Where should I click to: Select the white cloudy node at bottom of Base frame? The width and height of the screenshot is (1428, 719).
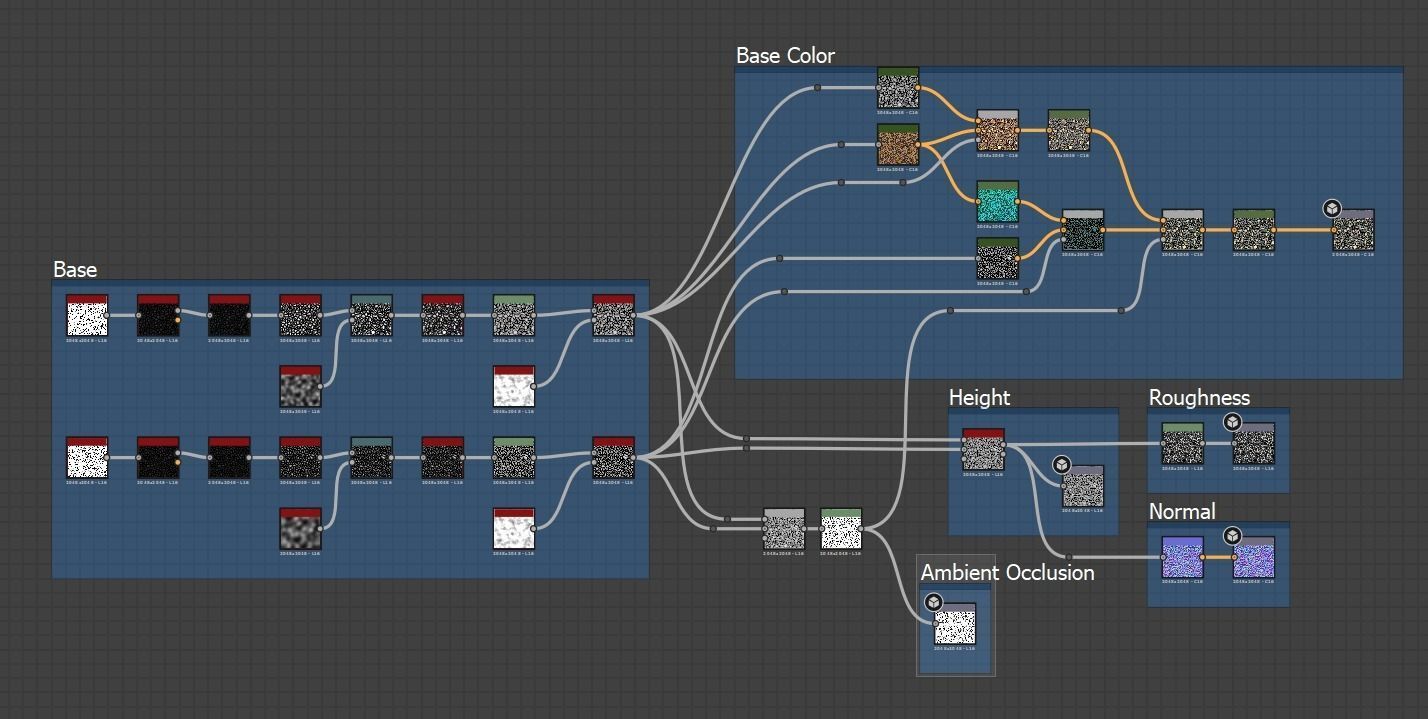[x=514, y=529]
